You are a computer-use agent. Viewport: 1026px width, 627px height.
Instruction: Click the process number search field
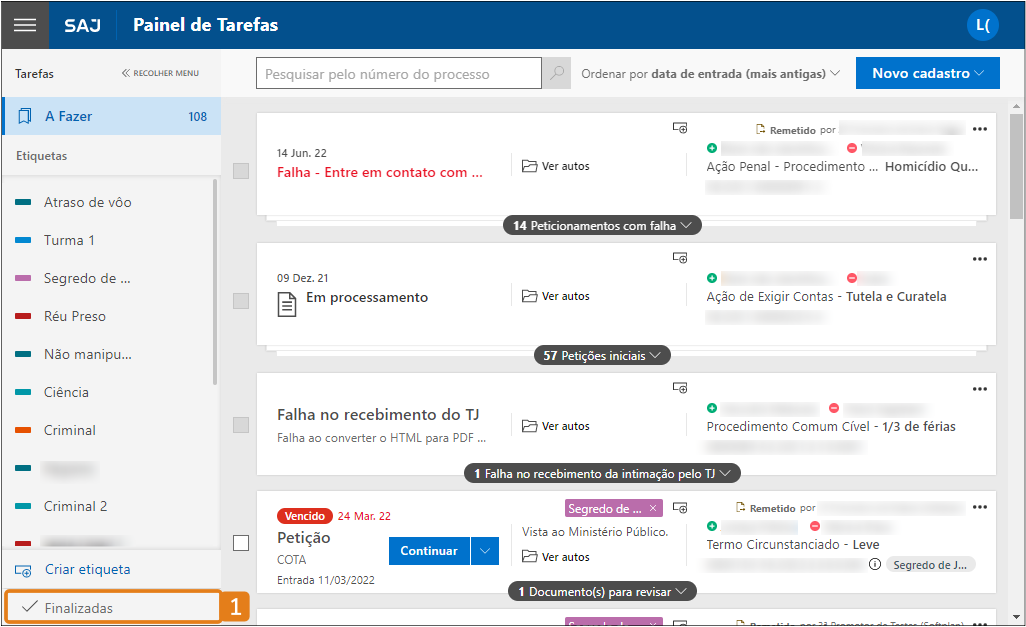point(398,73)
